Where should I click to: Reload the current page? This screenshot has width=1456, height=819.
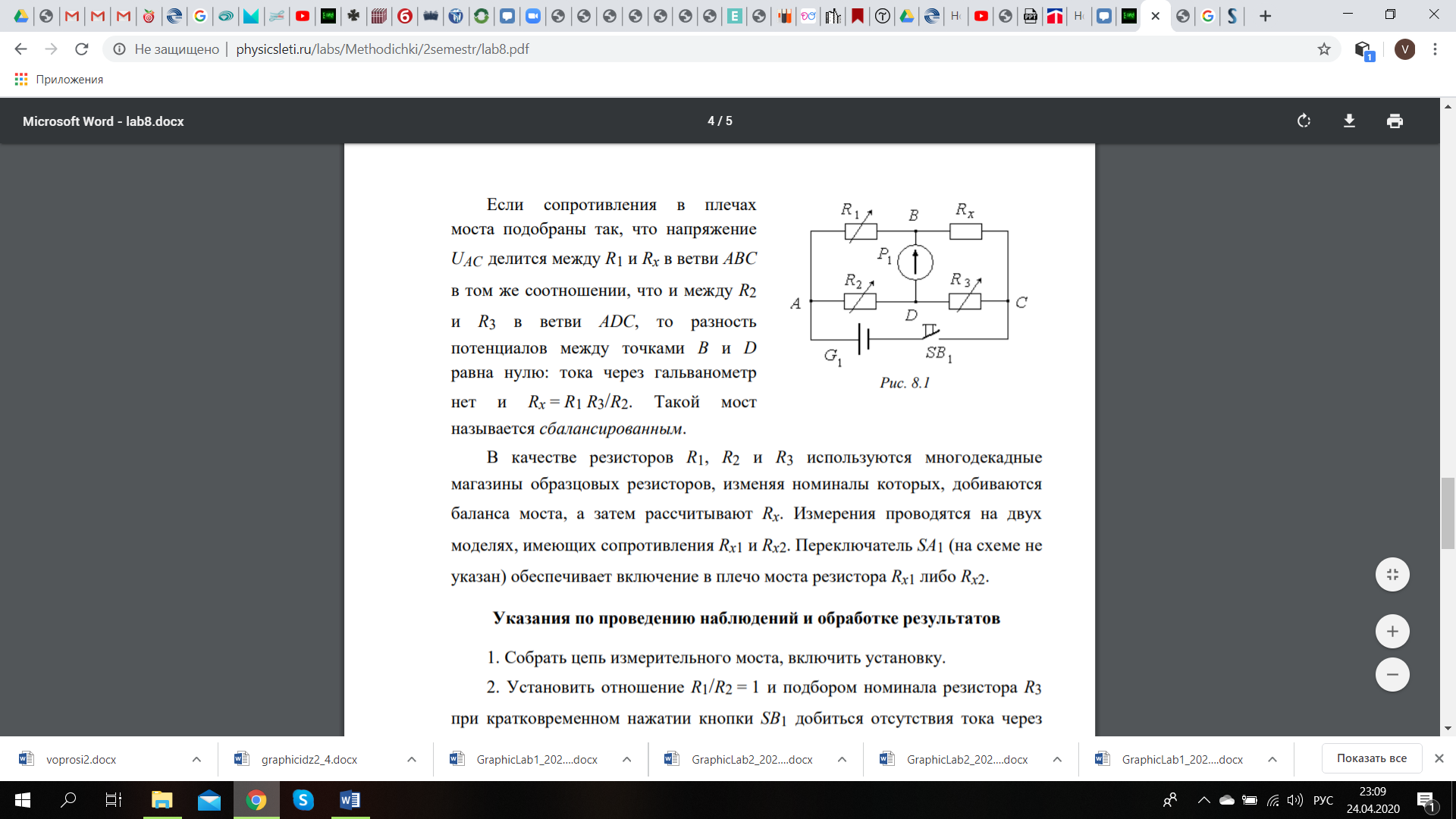point(82,49)
